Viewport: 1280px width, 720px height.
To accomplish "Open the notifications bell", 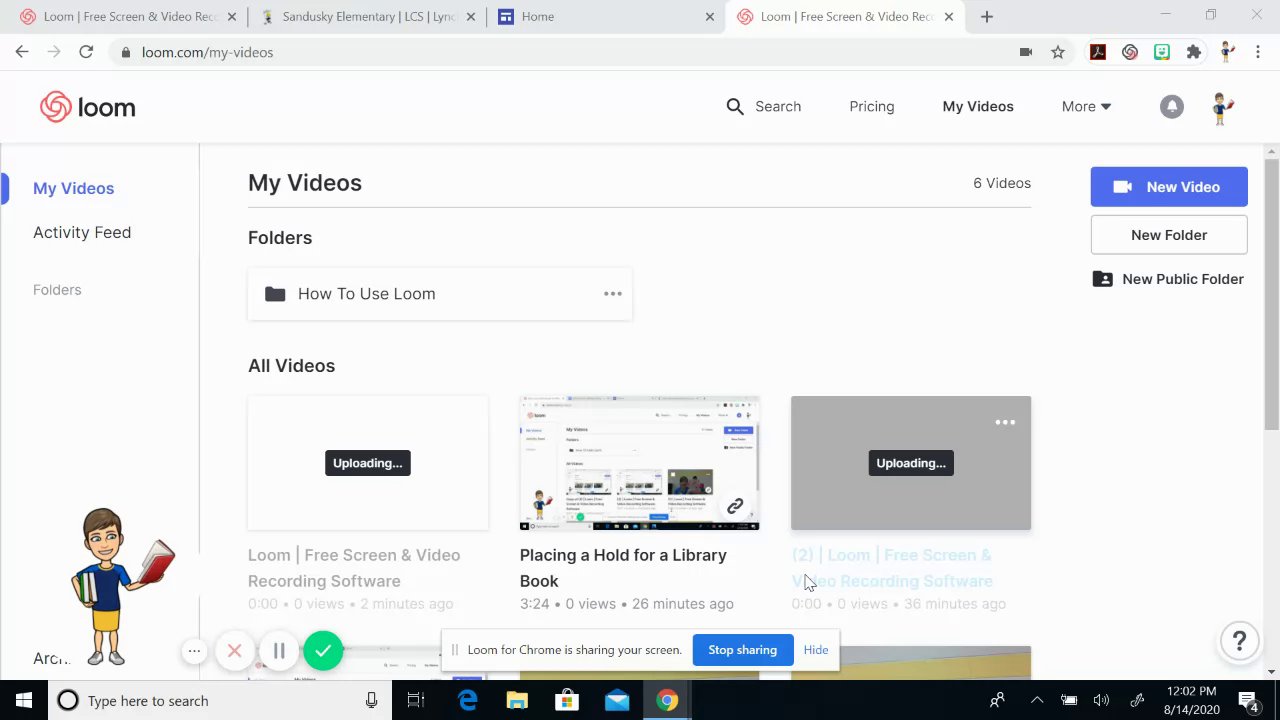I will click(x=1171, y=106).
